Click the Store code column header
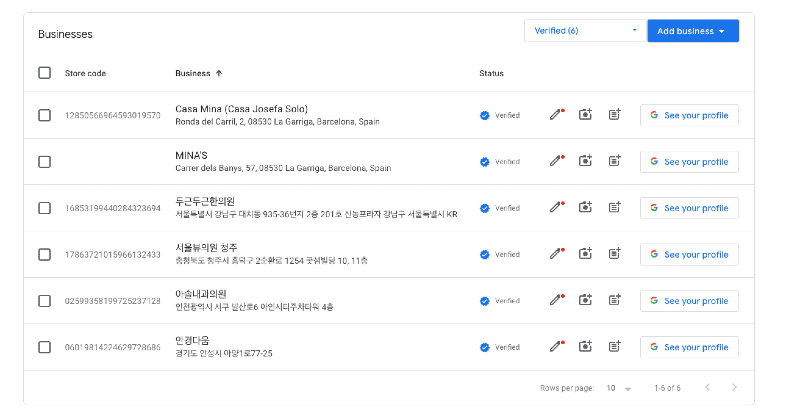 85,73
